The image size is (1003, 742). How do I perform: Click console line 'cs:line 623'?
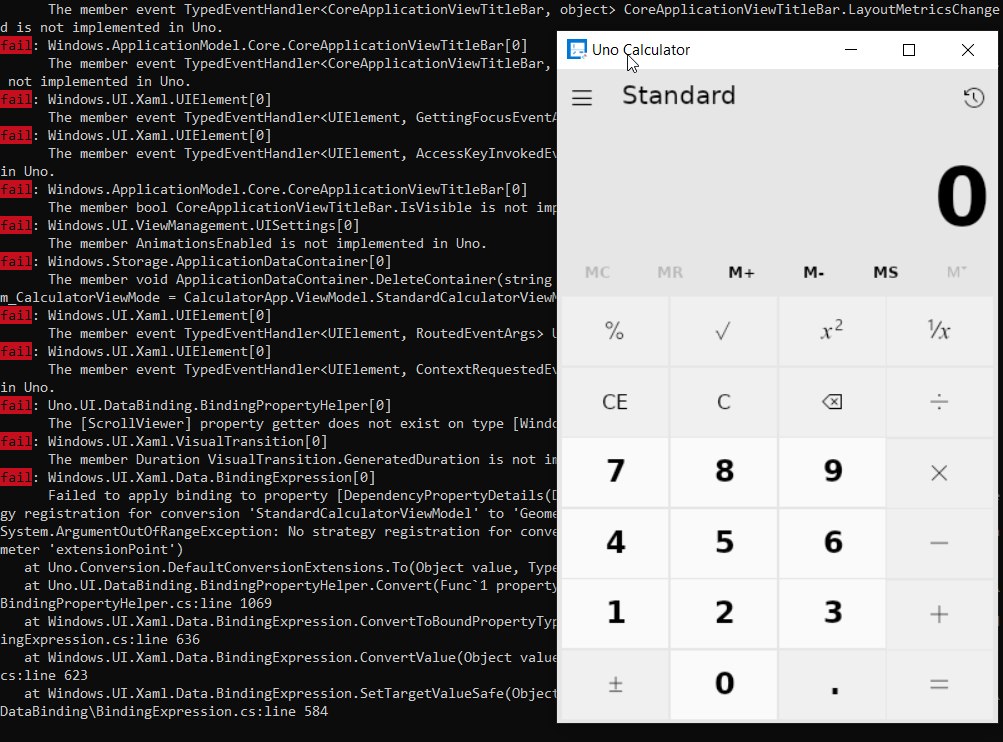[44, 675]
